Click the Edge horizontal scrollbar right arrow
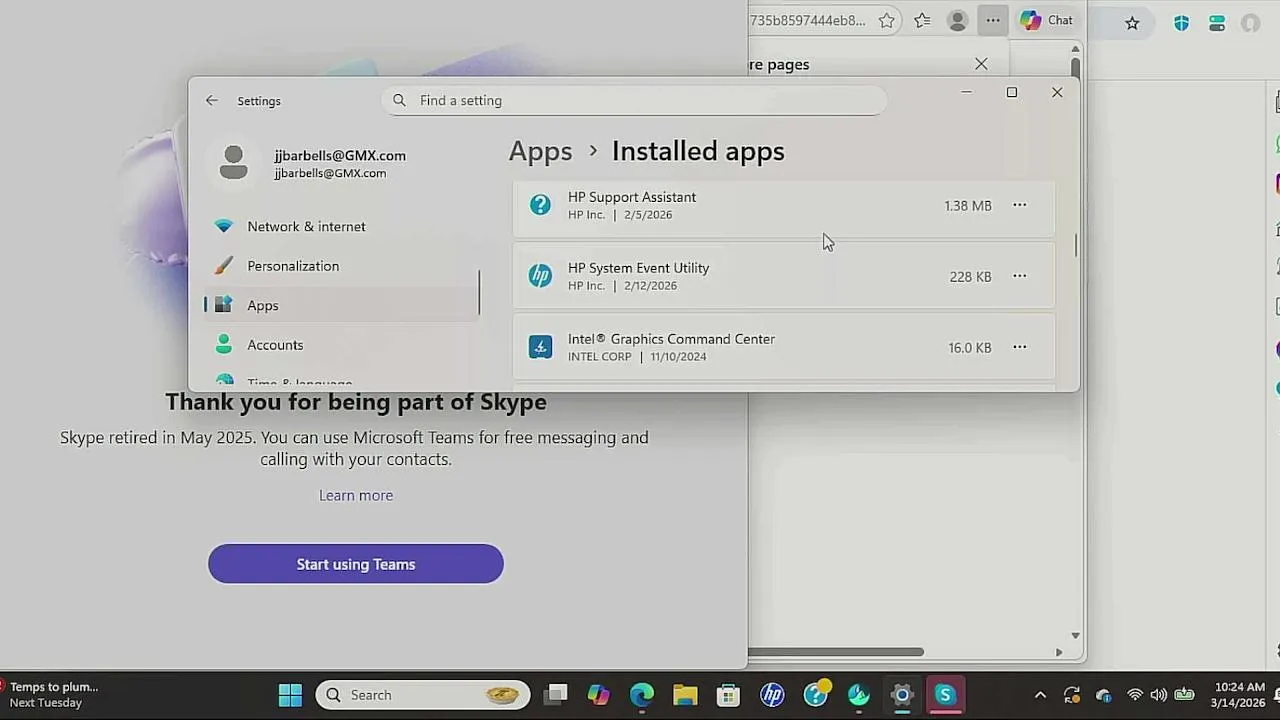The height and width of the screenshot is (720, 1280). [1059, 652]
